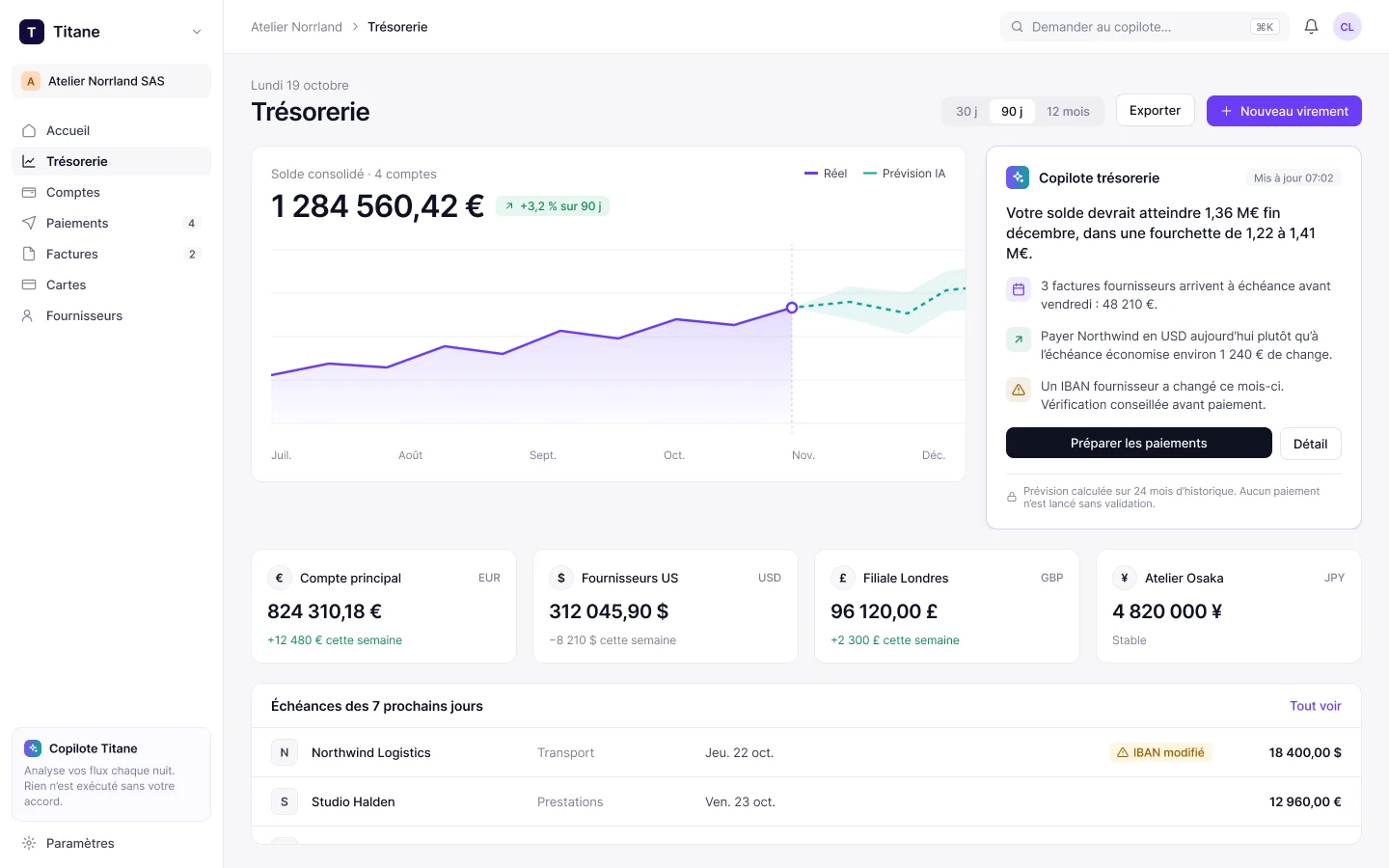Click the current-date marker point on chart
The height and width of the screenshot is (868, 1389).
pos(792,308)
